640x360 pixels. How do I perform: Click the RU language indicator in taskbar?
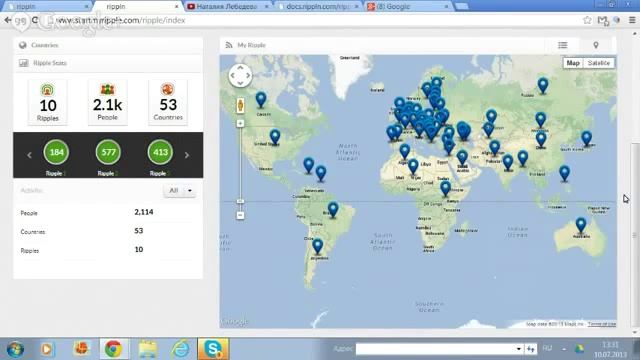pos(547,349)
